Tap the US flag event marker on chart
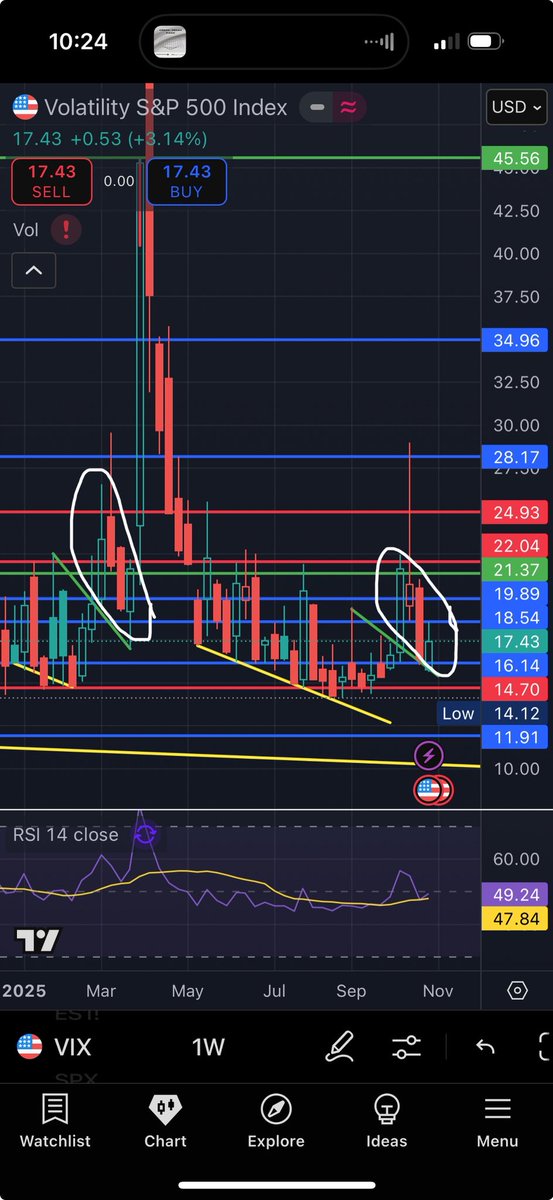Viewport: 553px width, 1200px height. tap(430, 790)
